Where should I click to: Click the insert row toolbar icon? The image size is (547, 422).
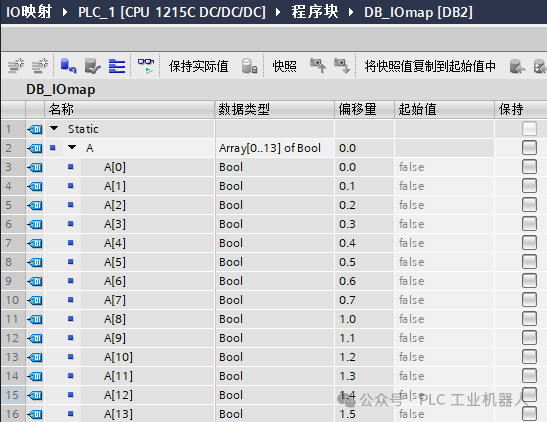coord(16,66)
